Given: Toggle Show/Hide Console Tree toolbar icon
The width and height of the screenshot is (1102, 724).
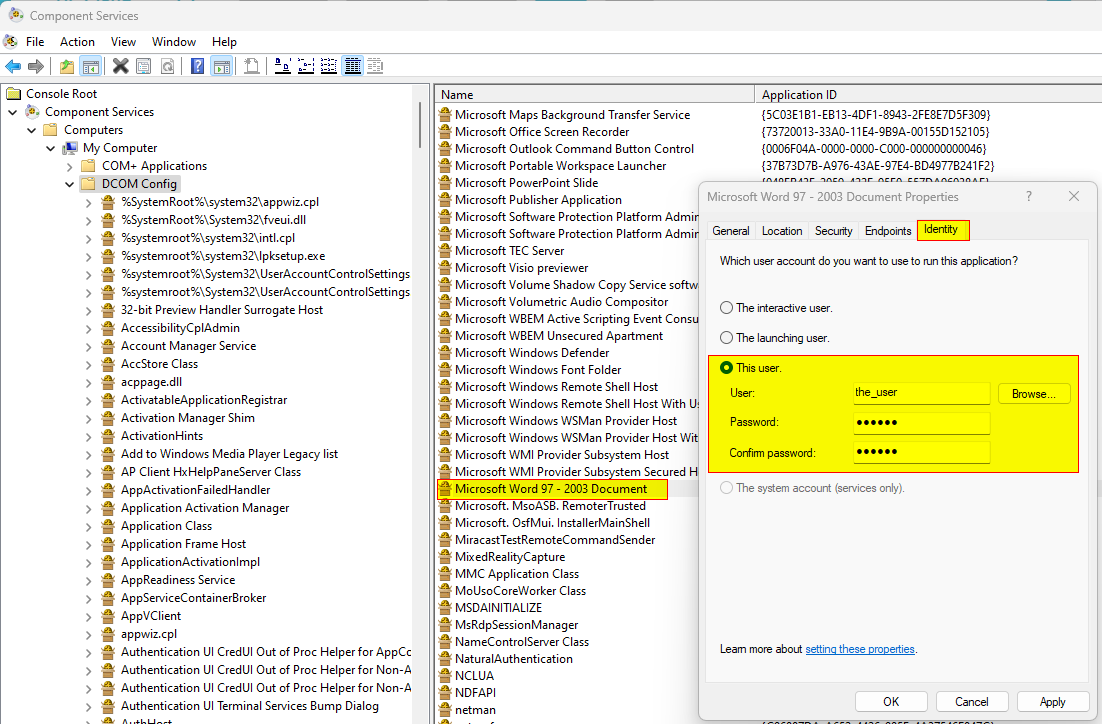Looking at the screenshot, I should [90, 66].
